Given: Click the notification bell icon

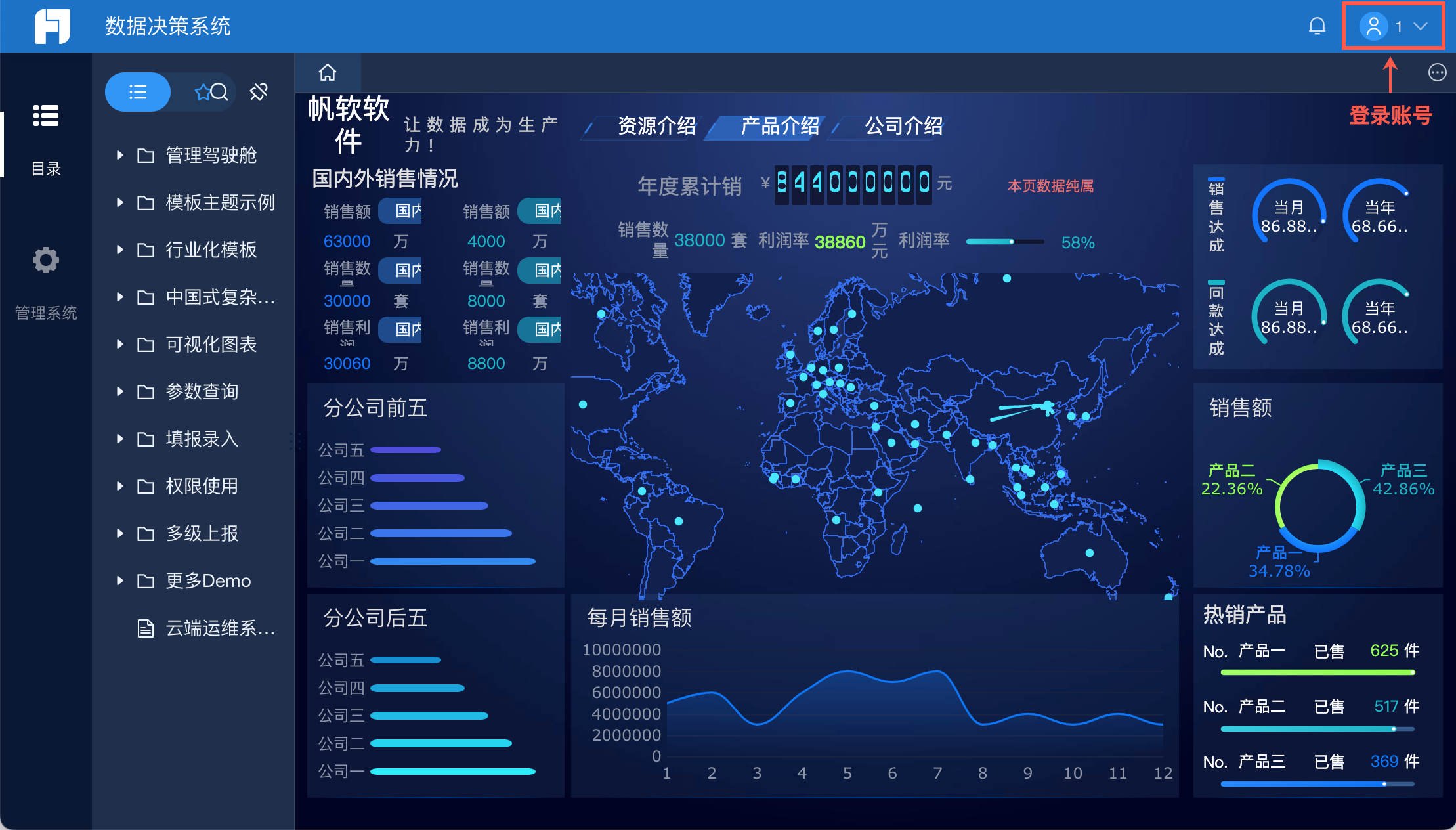Looking at the screenshot, I should [x=1317, y=26].
